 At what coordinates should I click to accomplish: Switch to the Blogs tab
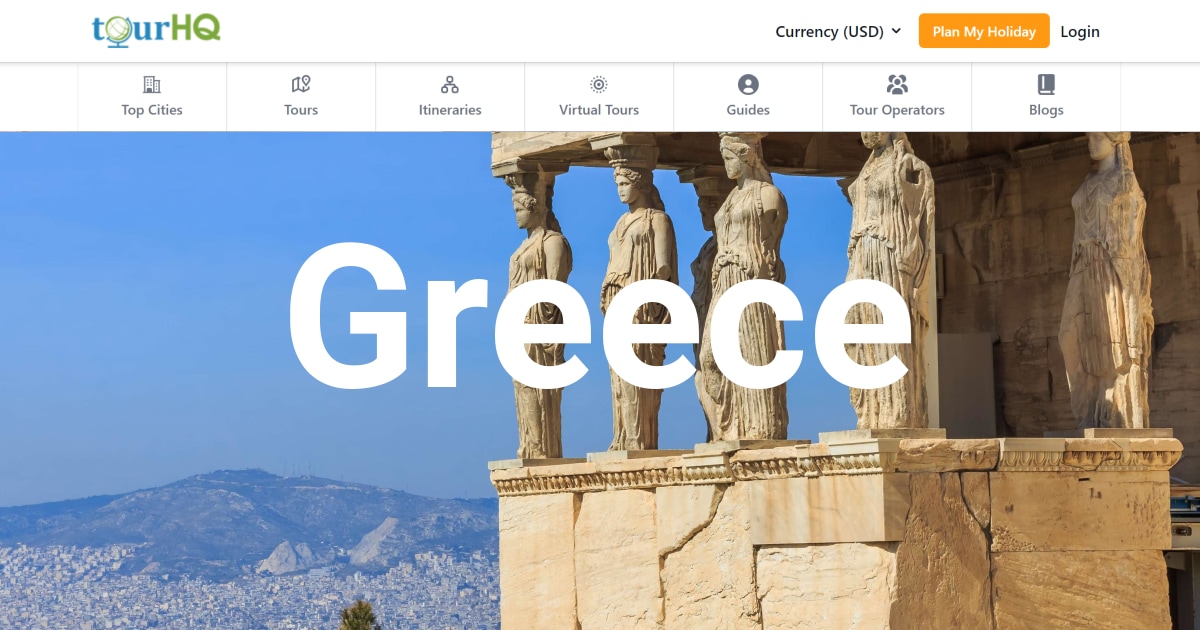click(1046, 110)
